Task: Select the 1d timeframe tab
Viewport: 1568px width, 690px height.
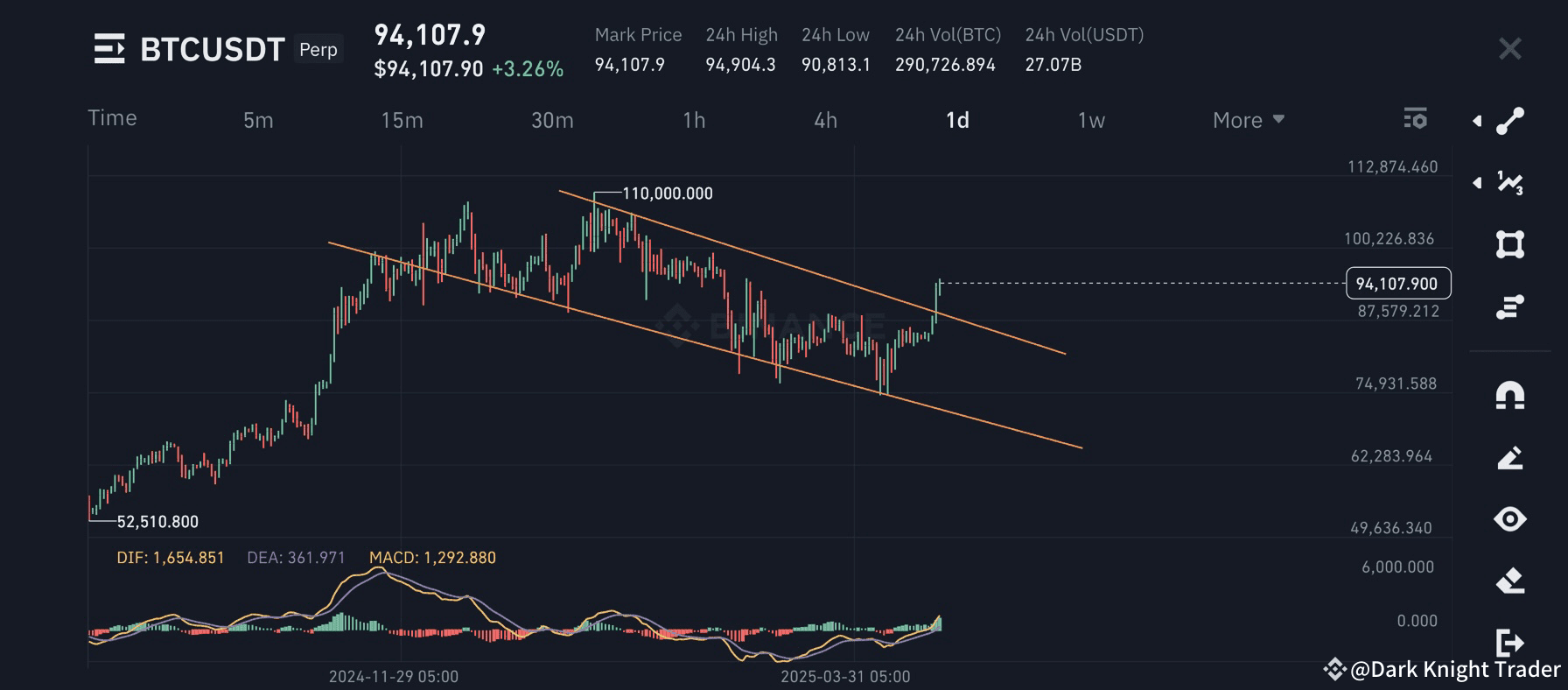Action: 957,120
